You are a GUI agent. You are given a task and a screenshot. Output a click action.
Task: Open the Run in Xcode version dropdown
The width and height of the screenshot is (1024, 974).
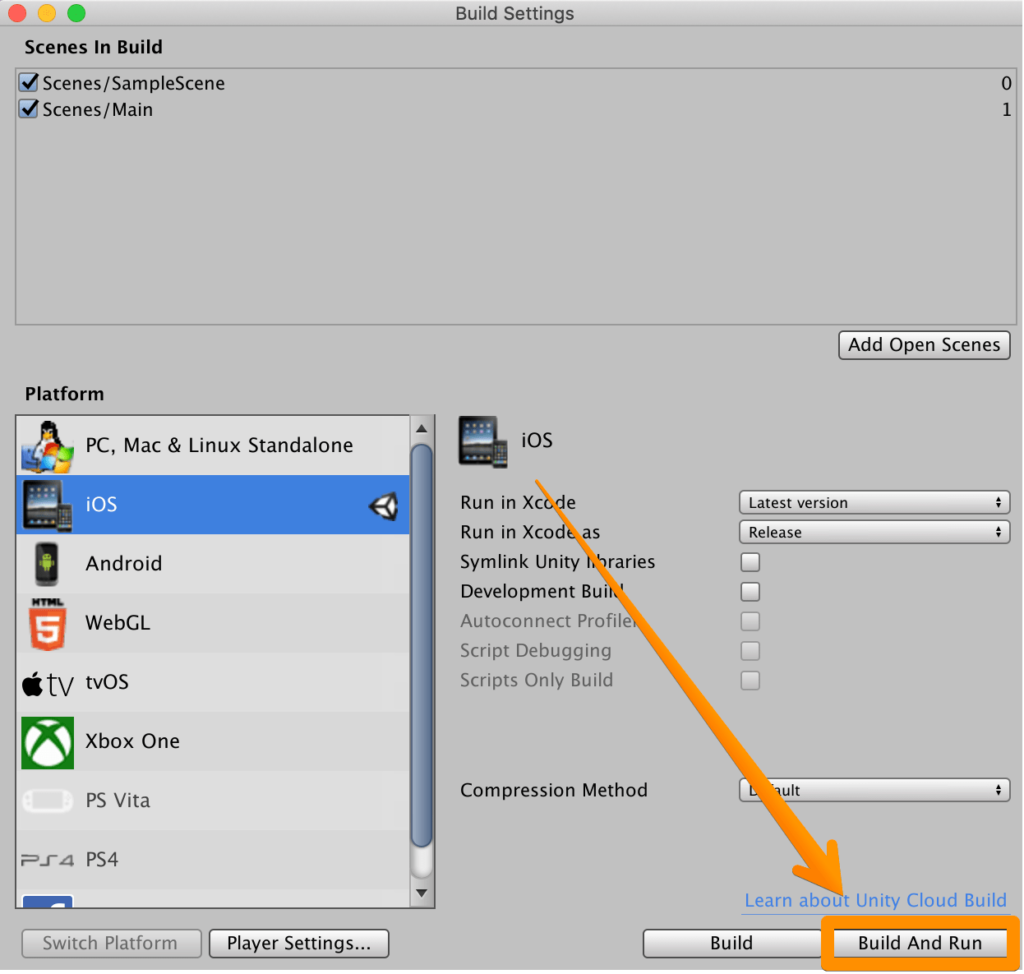(874, 502)
